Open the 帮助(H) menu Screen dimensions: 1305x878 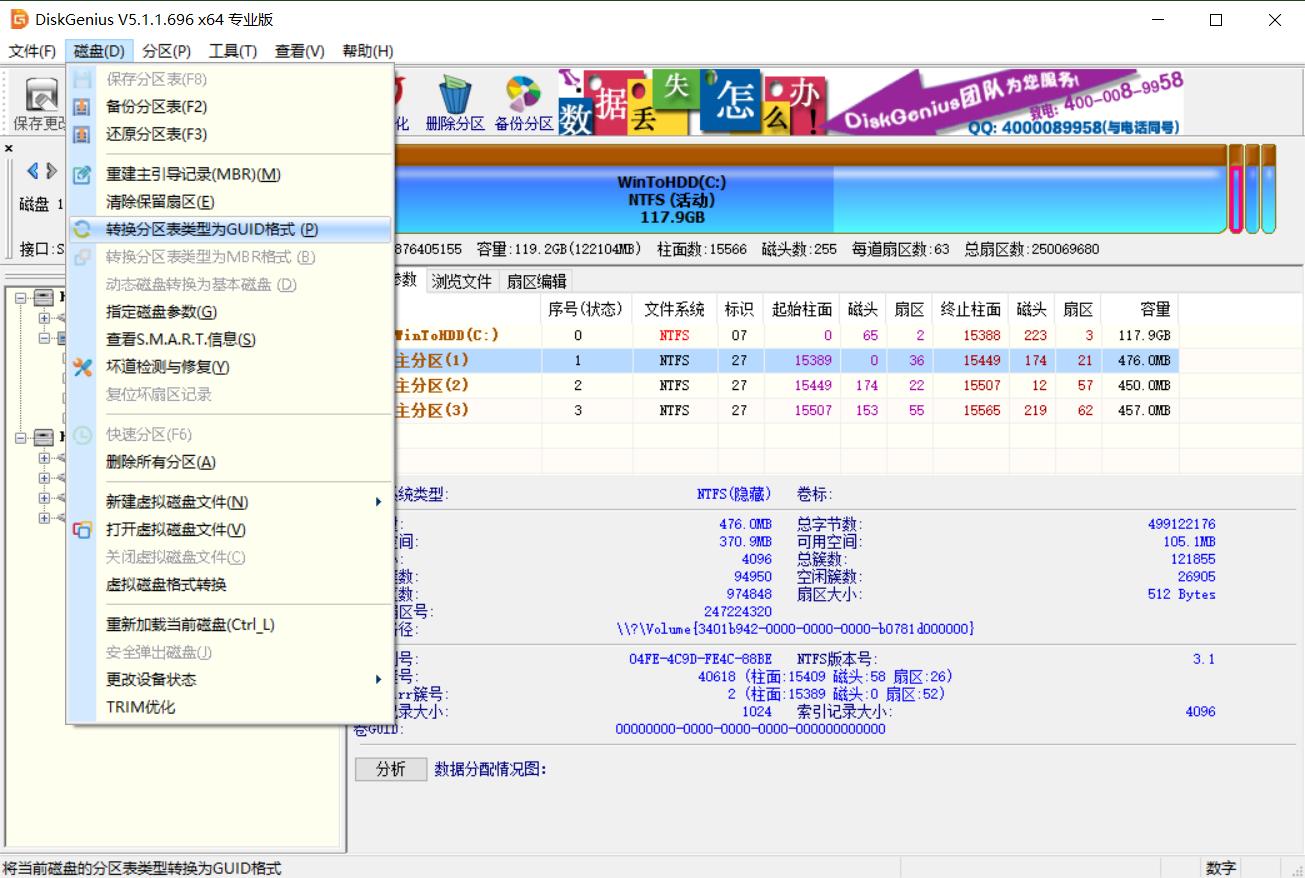click(x=368, y=51)
